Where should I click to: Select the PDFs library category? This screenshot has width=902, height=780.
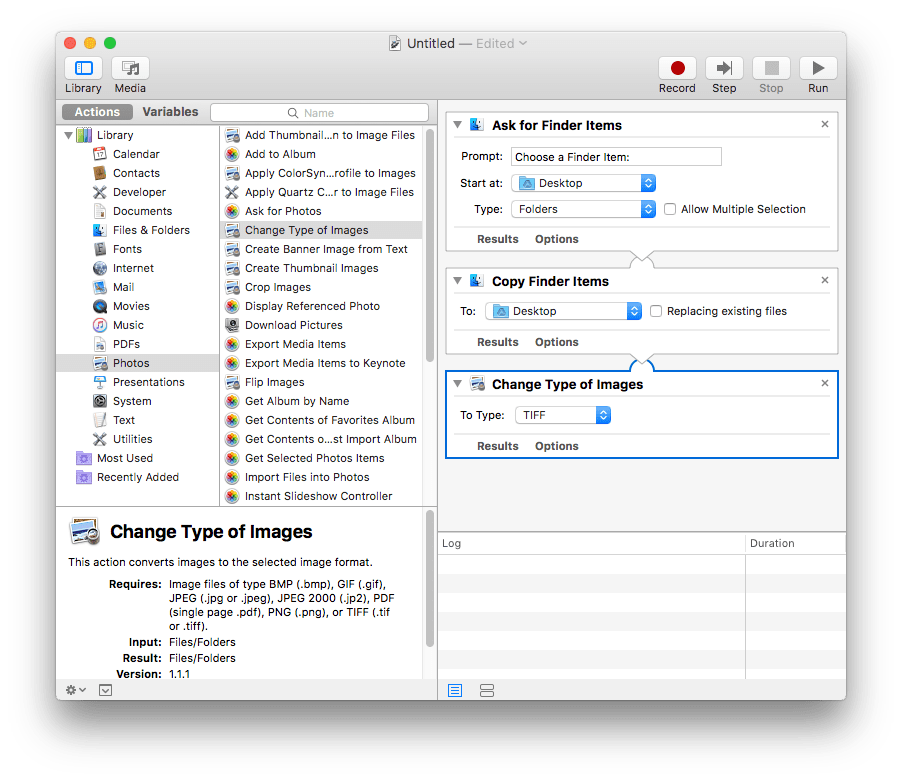pyautogui.click(x=126, y=344)
